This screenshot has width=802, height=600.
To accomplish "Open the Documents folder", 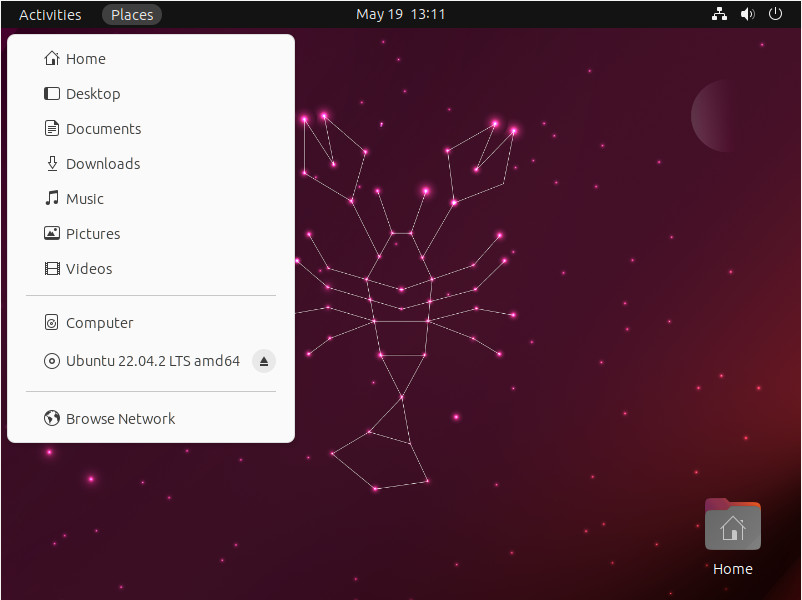I will (102, 128).
